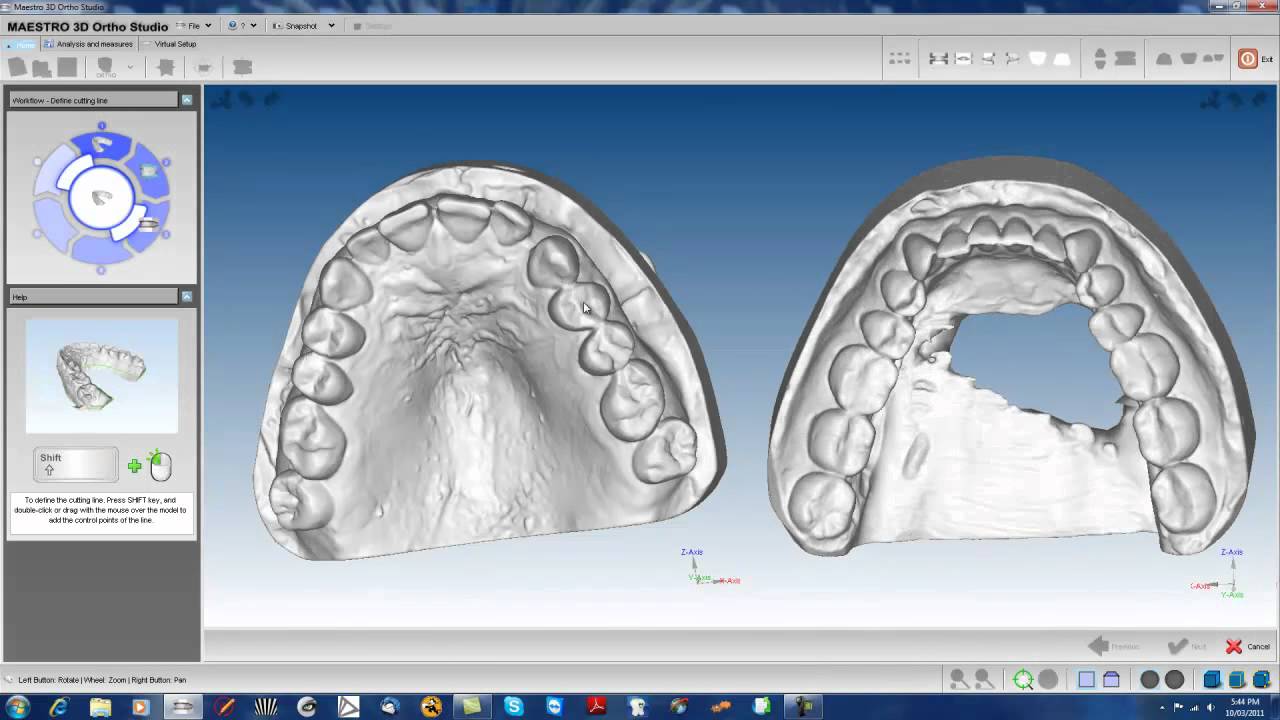
Task: Click the first model icon in Home ribbon
Action: point(17,67)
